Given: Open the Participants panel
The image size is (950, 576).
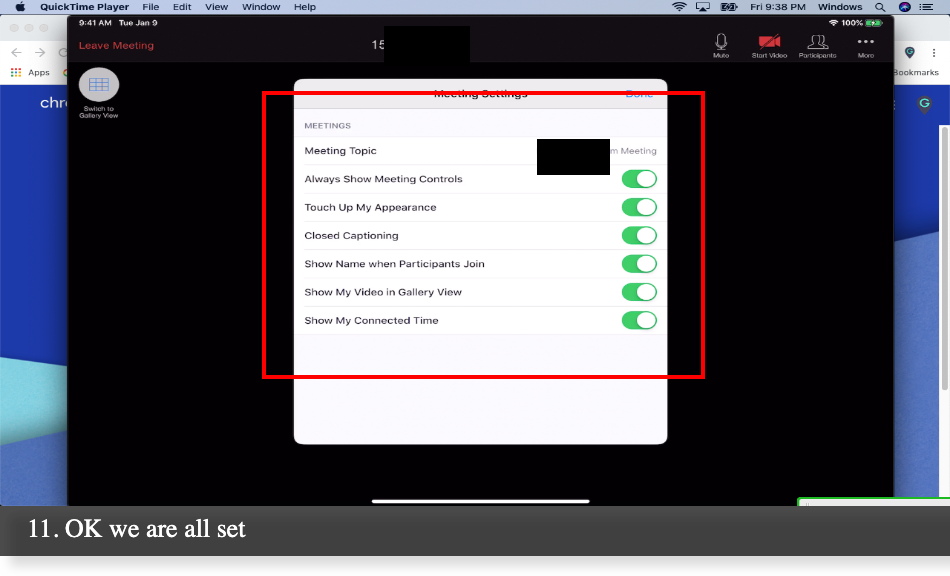Looking at the screenshot, I should [x=818, y=45].
